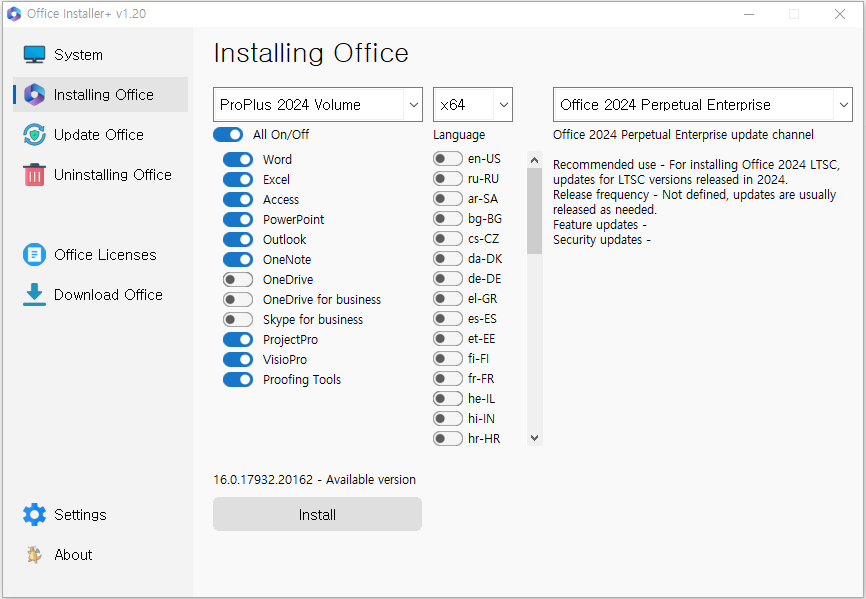Click the app logo in title bar
The image size is (866, 599).
[14, 14]
